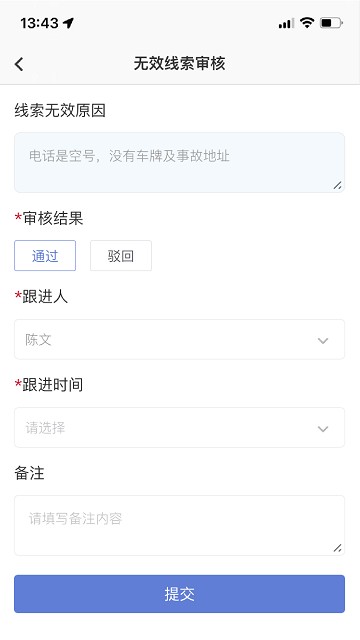Tap the 无效线索审核 page title
Screen dimensions: 360x640
pos(180,63)
